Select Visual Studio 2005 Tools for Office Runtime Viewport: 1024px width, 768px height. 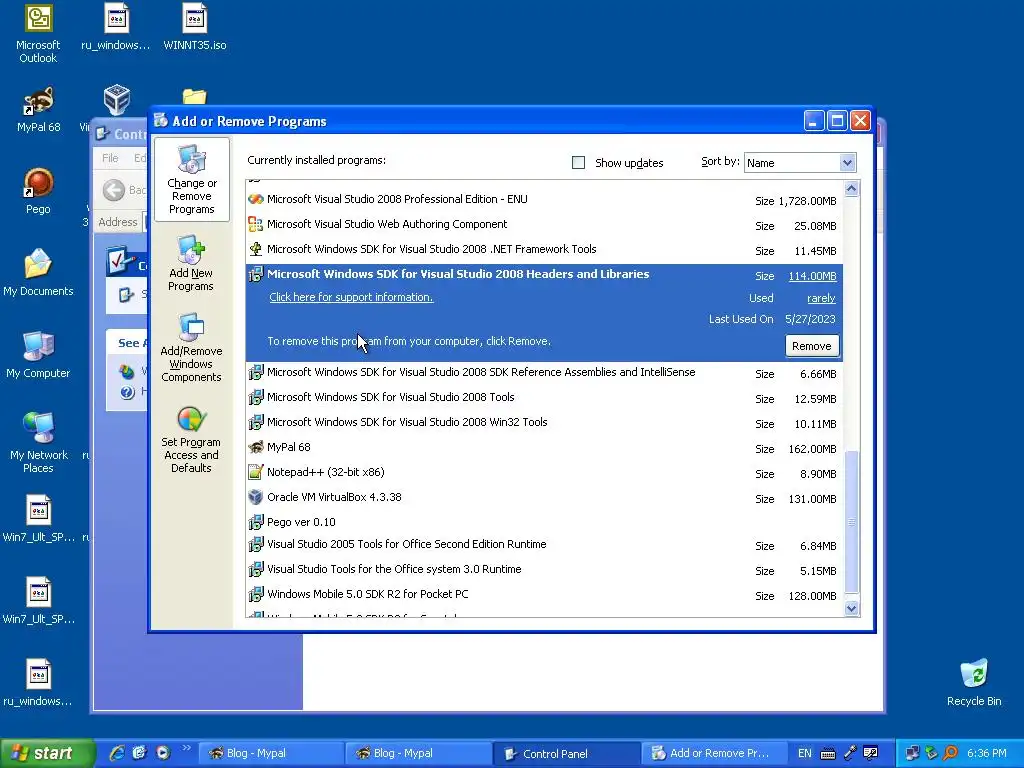pos(544,545)
